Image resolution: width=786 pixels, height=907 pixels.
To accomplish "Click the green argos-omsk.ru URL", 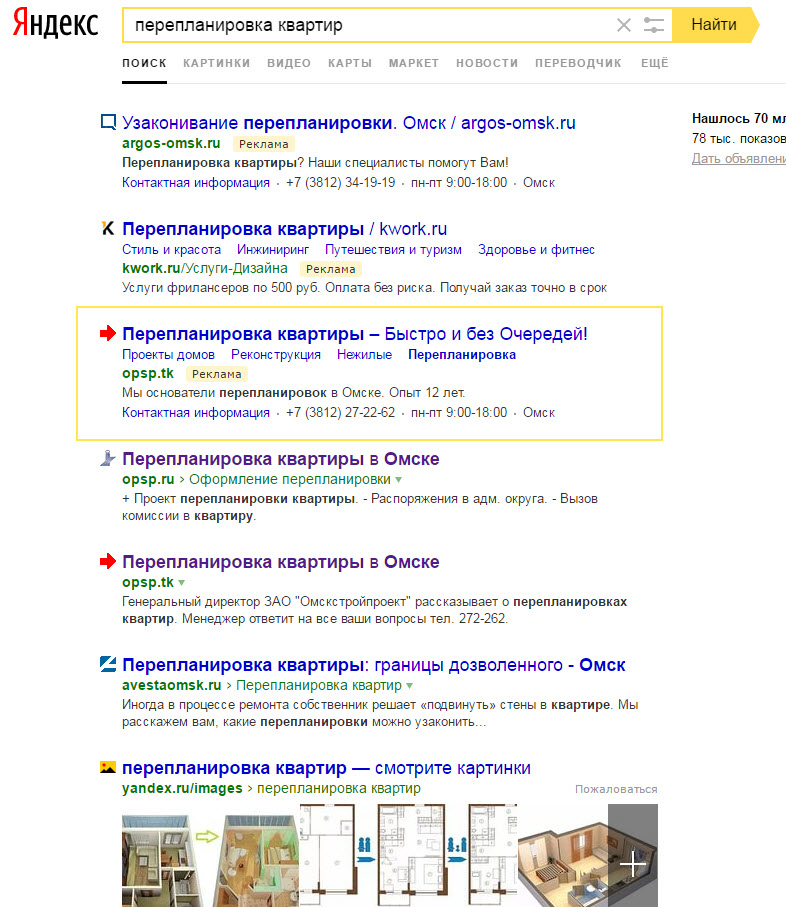I will pos(171,143).
